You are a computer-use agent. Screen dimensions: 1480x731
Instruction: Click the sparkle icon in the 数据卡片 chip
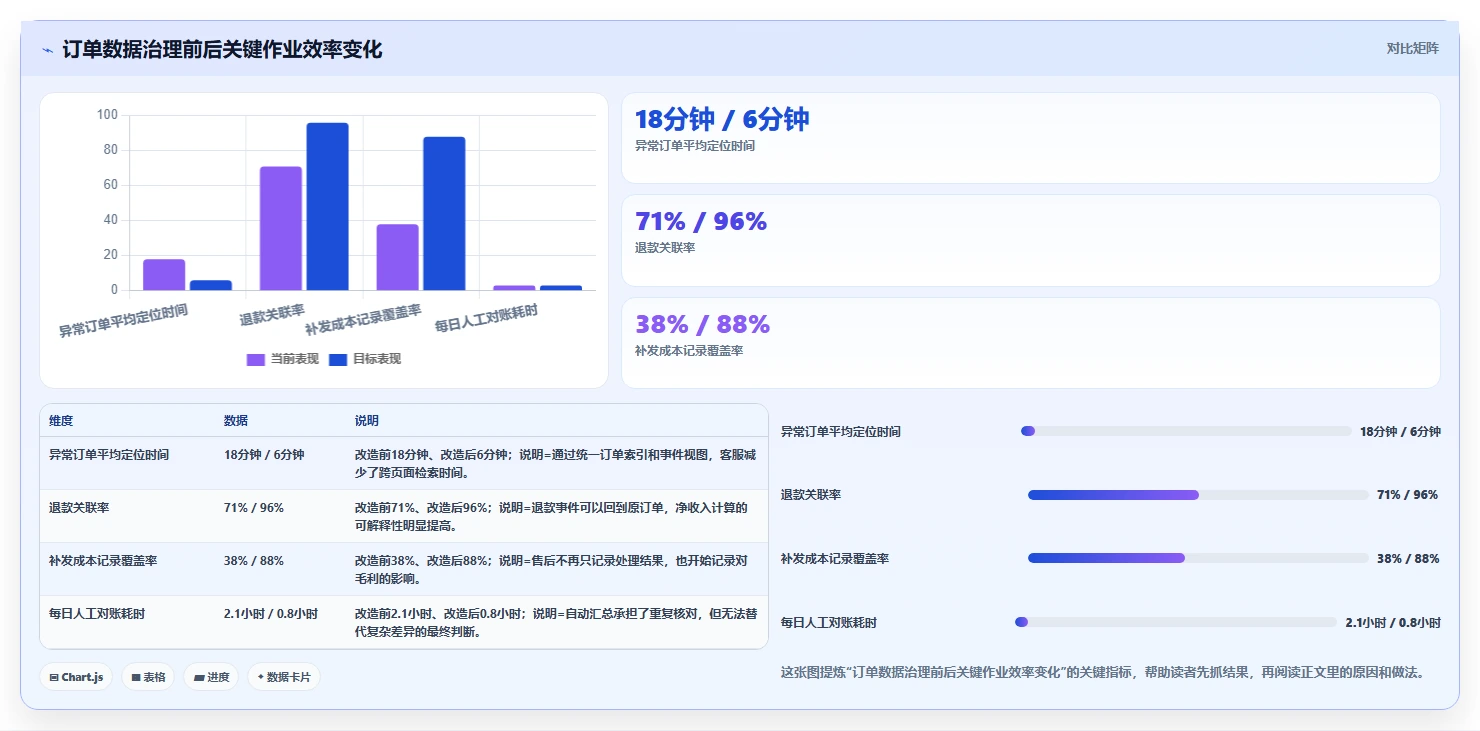click(261, 677)
